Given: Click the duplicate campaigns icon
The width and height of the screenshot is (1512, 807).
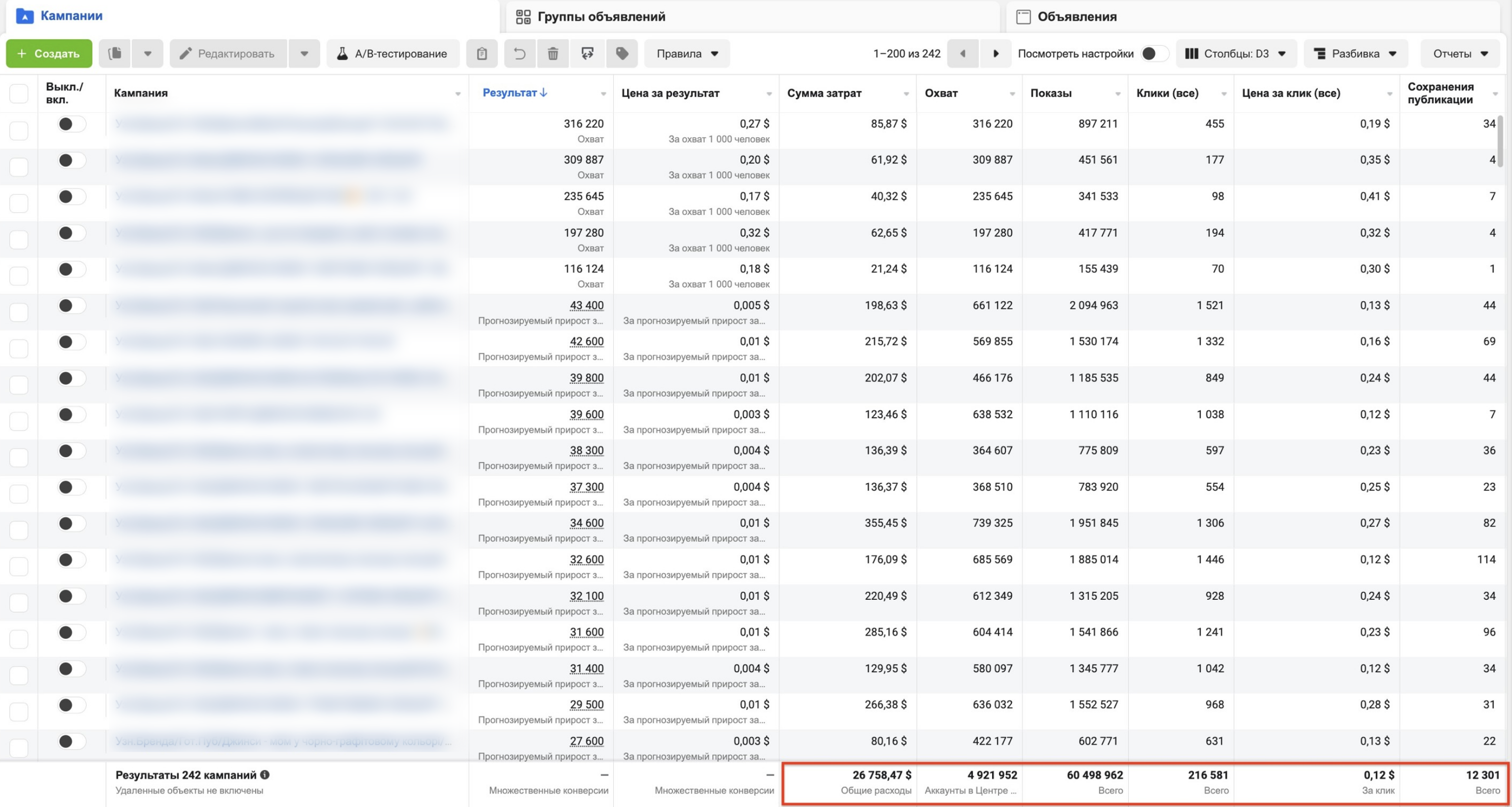Looking at the screenshot, I should 115,54.
